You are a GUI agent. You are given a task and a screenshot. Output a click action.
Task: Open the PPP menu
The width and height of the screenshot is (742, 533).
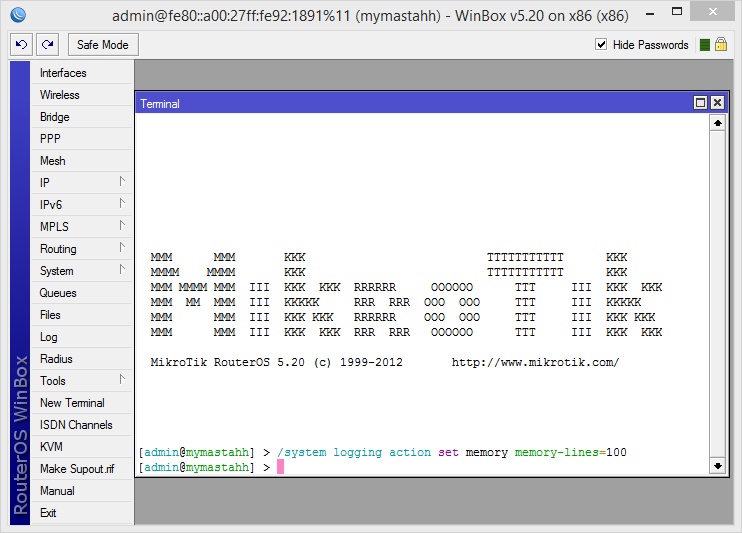[82, 139]
